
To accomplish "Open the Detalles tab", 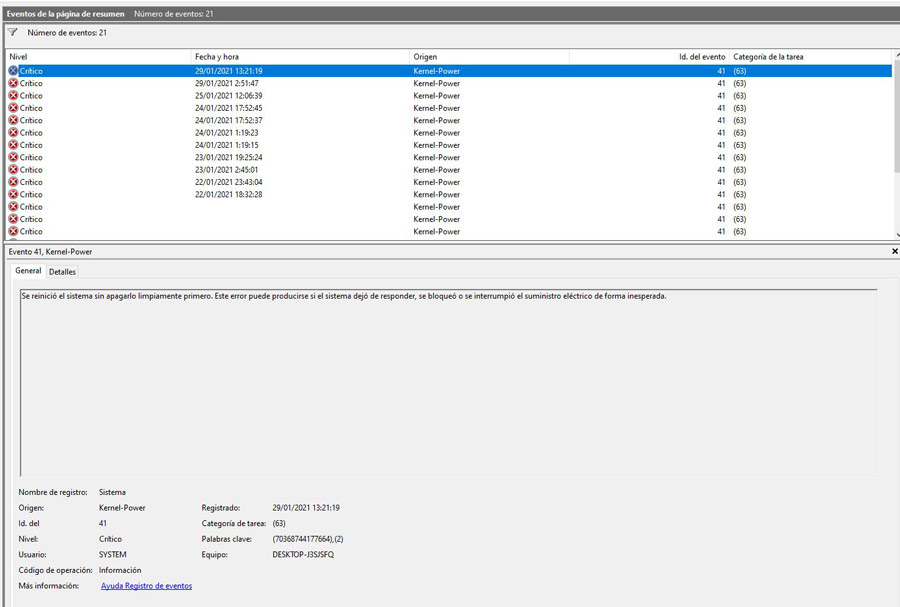I will tap(62, 271).
